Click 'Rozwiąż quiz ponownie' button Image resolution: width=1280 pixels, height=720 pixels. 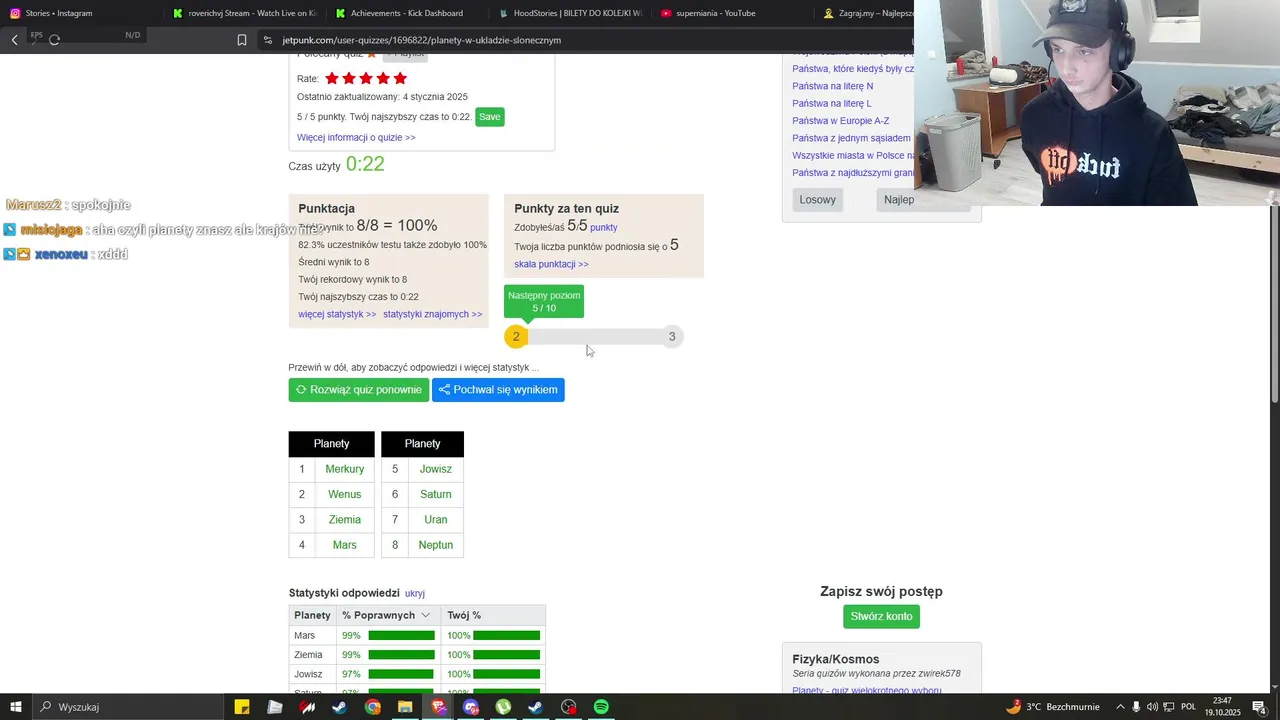(x=358, y=390)
